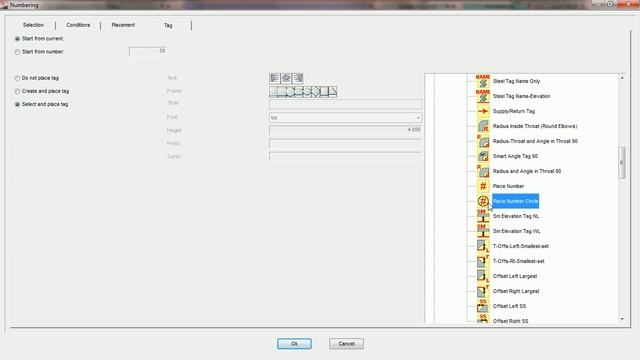The image size is (640, 360).
Task: Click the T-Offs-Left-Smallest-set icon
Action: [483, 246]
